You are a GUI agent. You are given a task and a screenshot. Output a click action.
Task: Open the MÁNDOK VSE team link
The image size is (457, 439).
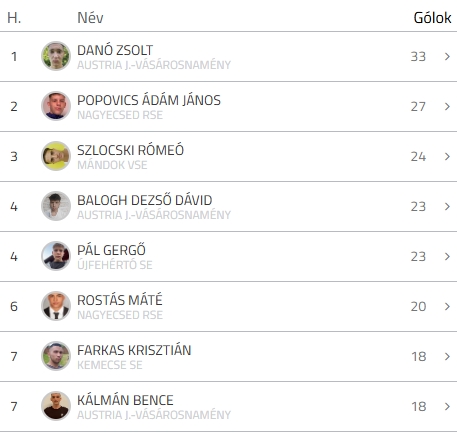tap(112, 165)
